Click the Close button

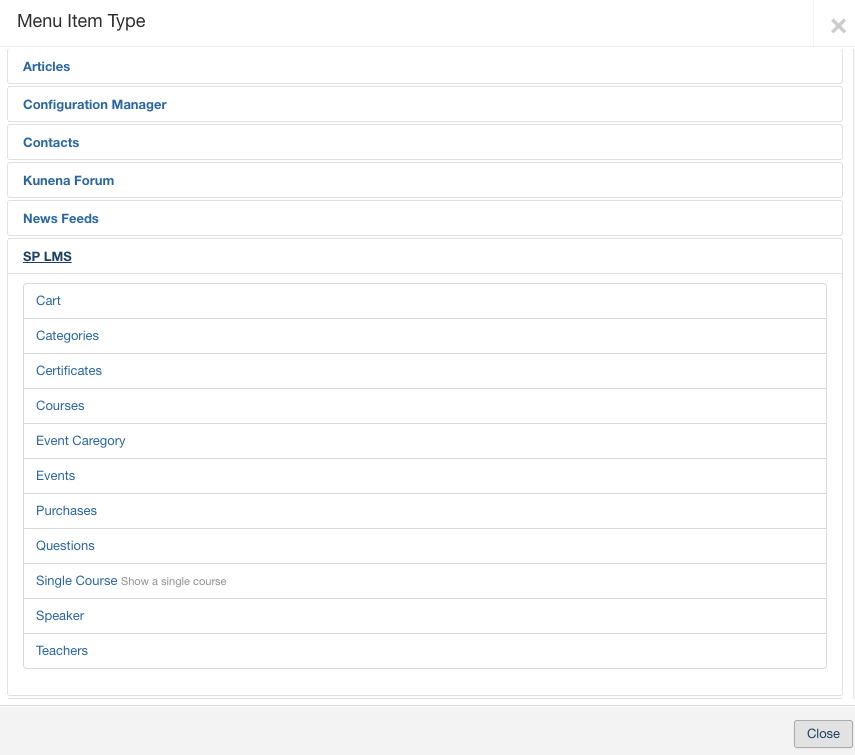click(x=823, y=733)
